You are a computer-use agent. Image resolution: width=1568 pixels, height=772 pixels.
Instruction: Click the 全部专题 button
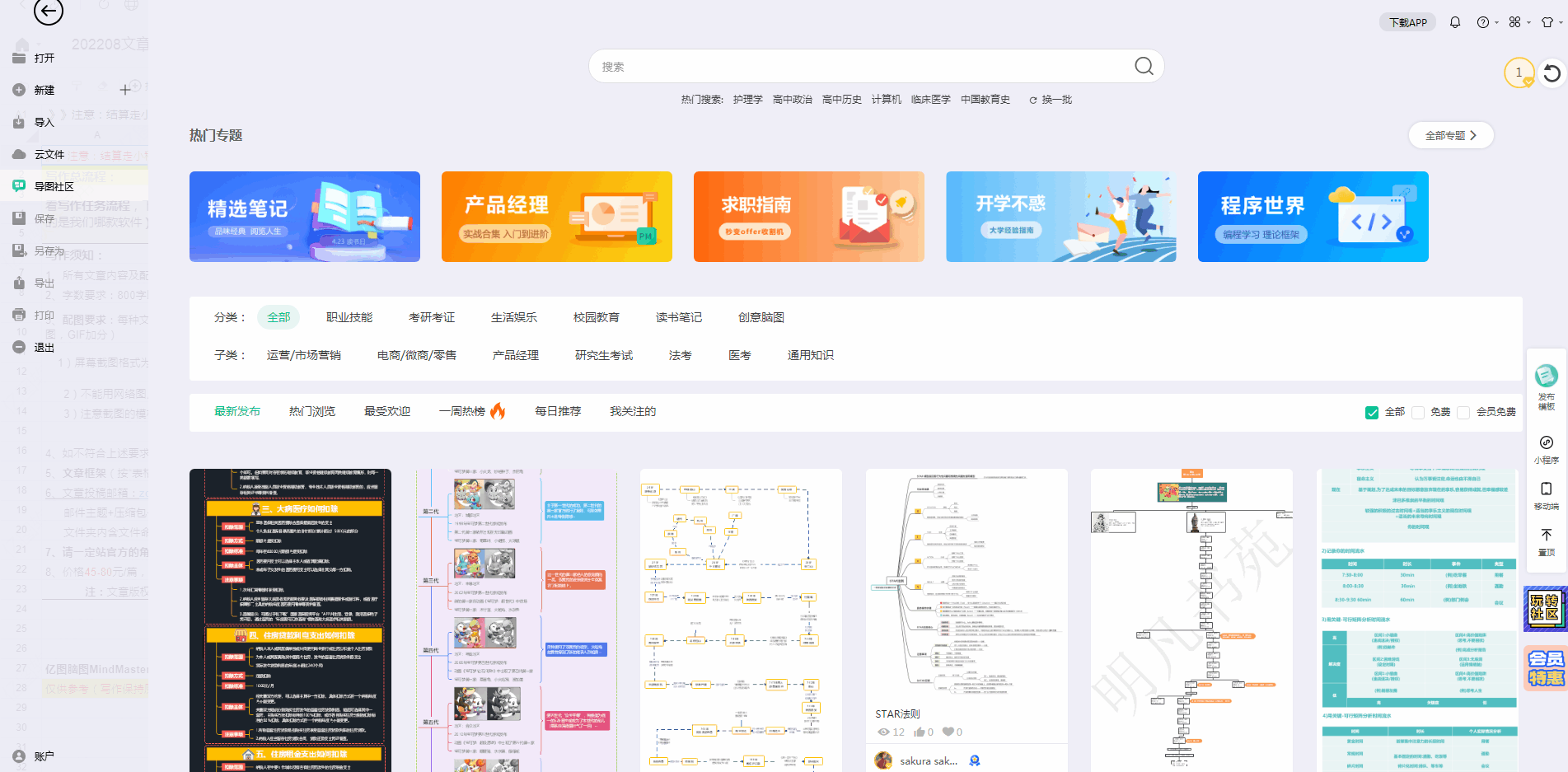tap(1450, 136)
